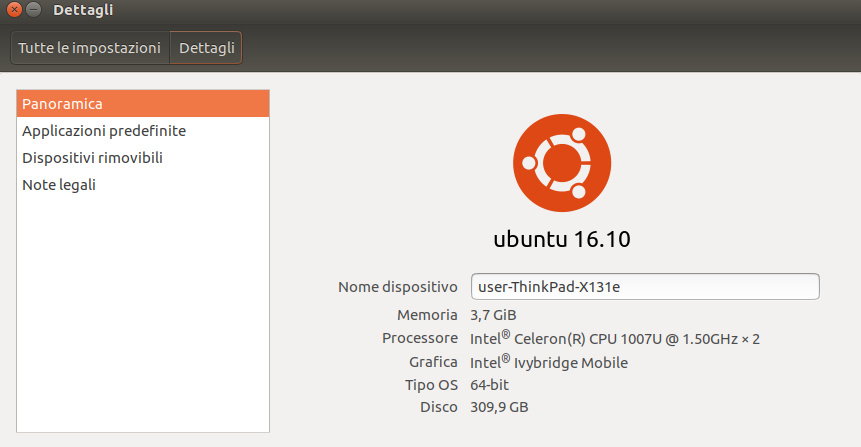Screen dimensions: 861x447
Task: Click the ubuntu 16.10 version heading
Action: 562,239
